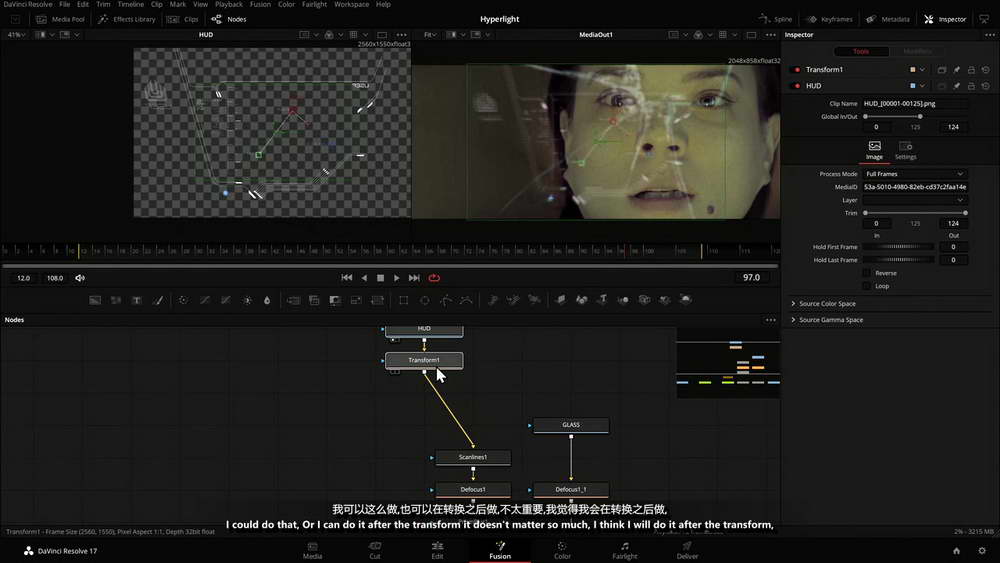Add a Text+ node from the toolbar
This screenshot has width=1000, height=563.
(136, 300)
